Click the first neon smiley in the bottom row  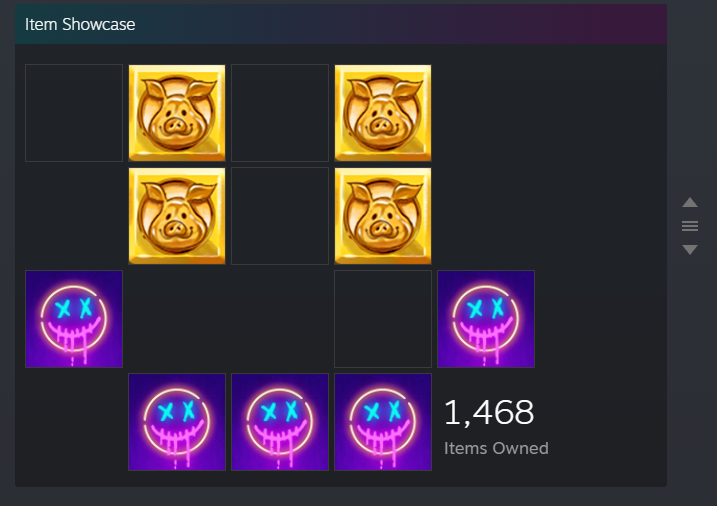[177, 421]
